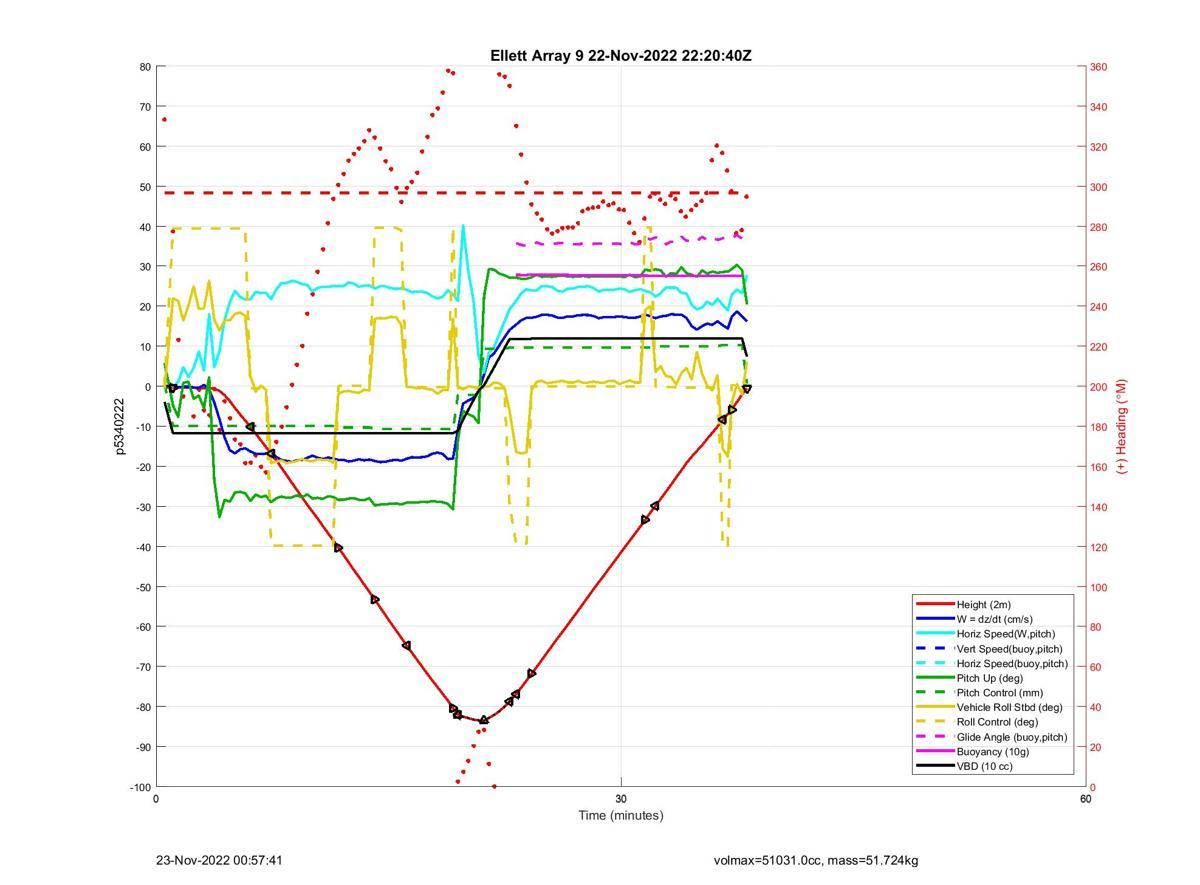Click the "-50" left axis tick label

(x=143, y=587)
